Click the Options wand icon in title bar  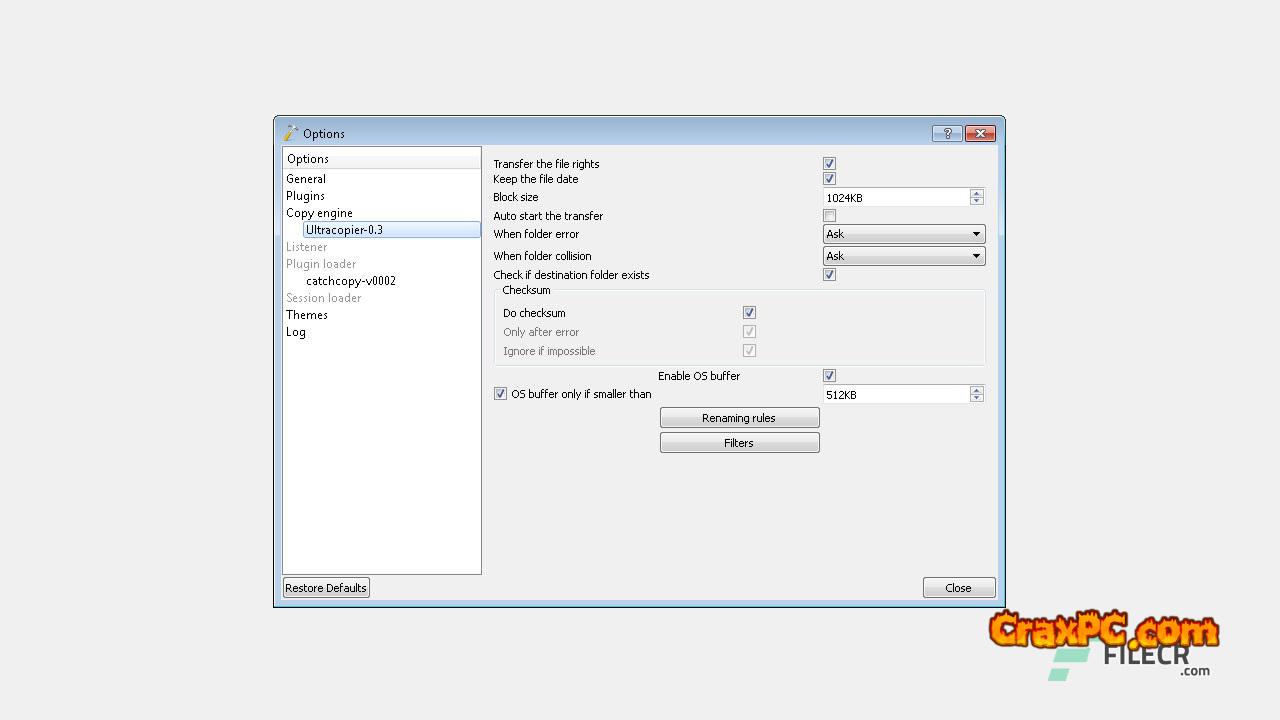pyautogui.click(x=291, y=133)
